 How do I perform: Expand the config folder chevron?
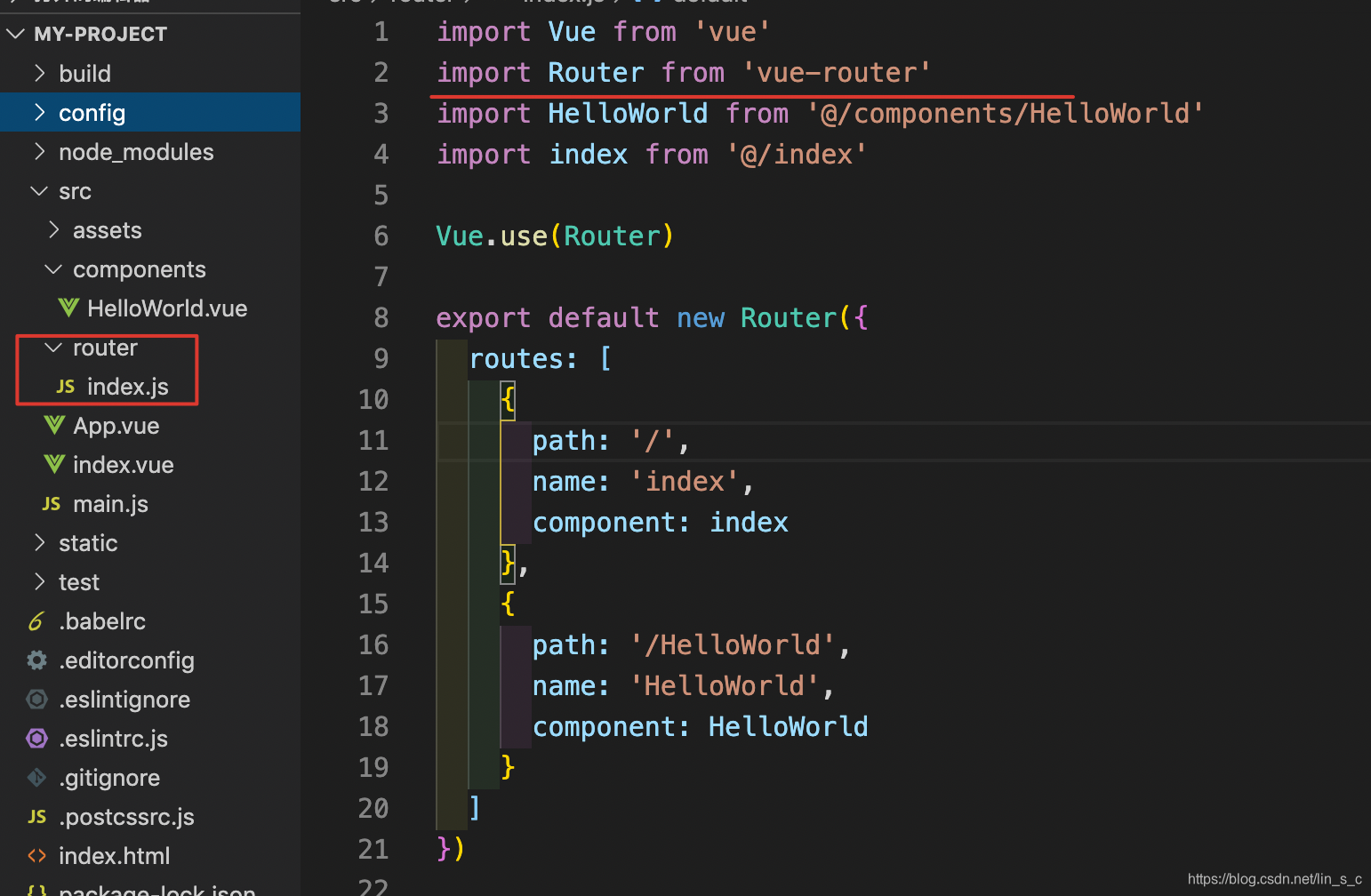(40, 112)
